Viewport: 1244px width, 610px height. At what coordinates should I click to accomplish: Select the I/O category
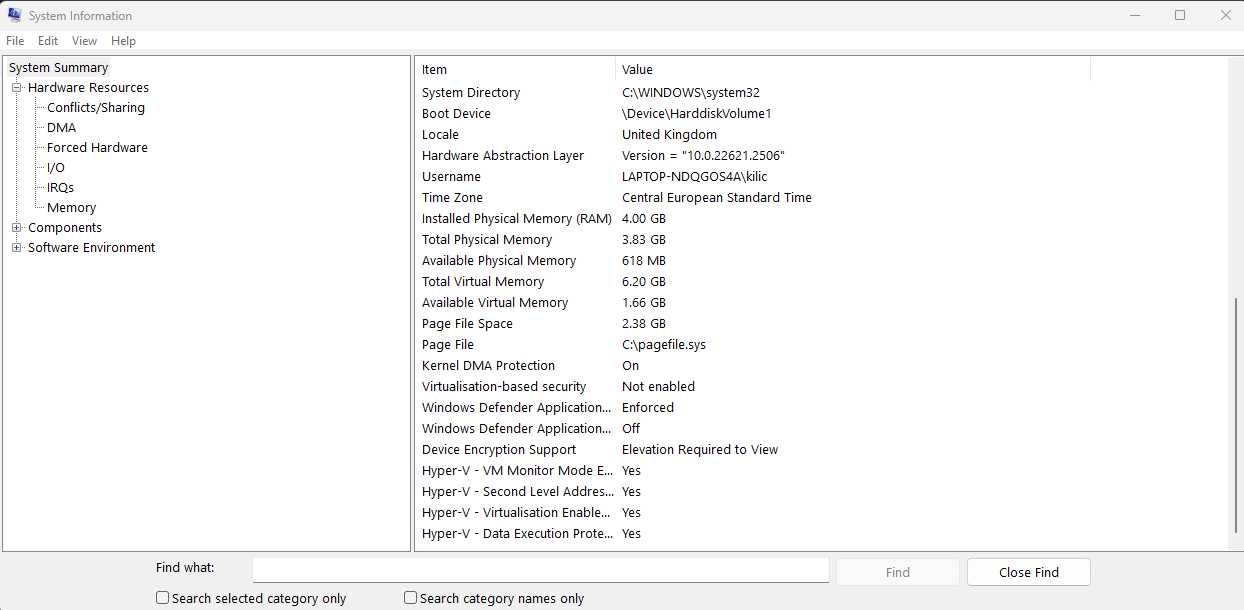56,168
